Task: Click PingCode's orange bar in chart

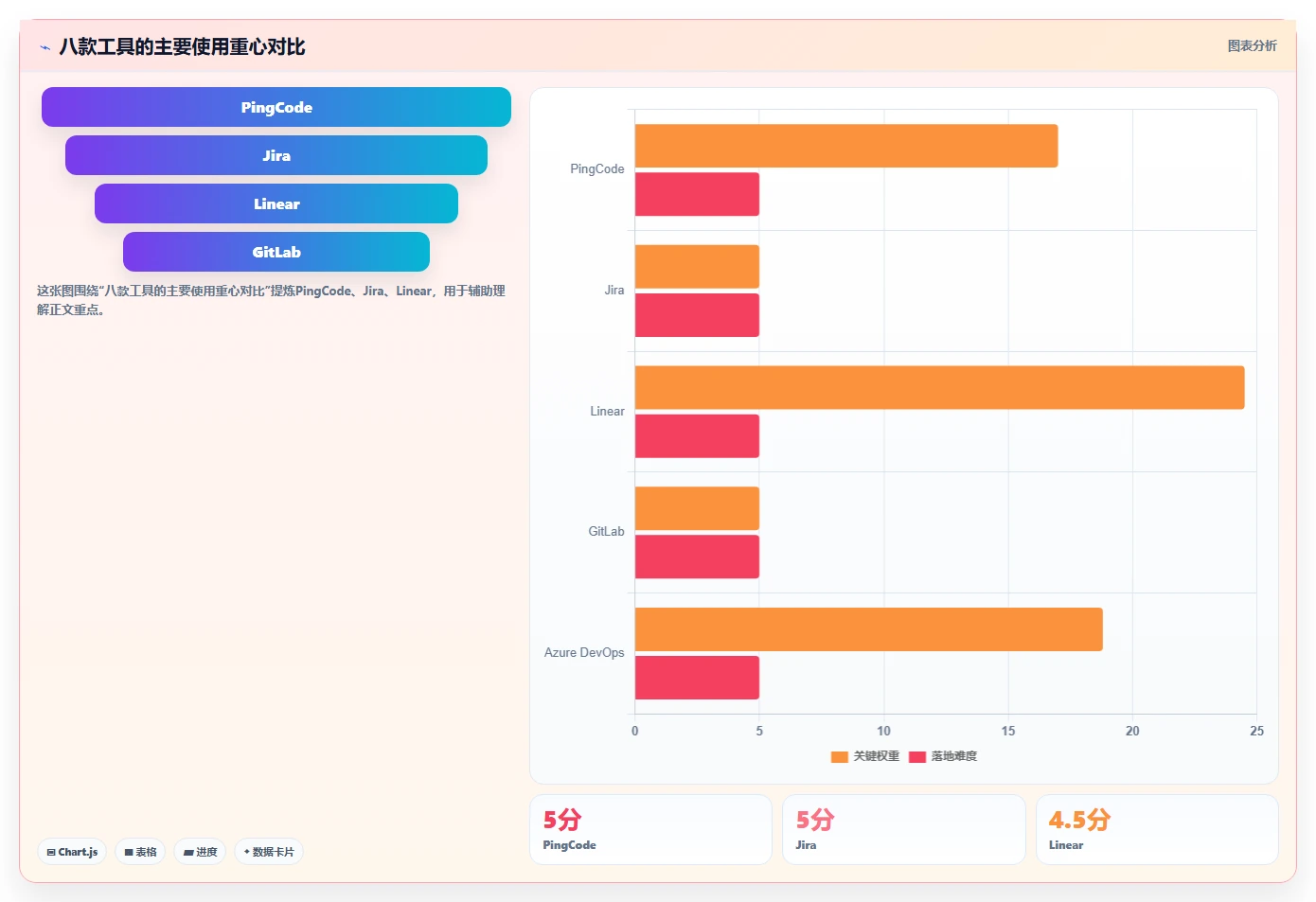Action: 846,146
